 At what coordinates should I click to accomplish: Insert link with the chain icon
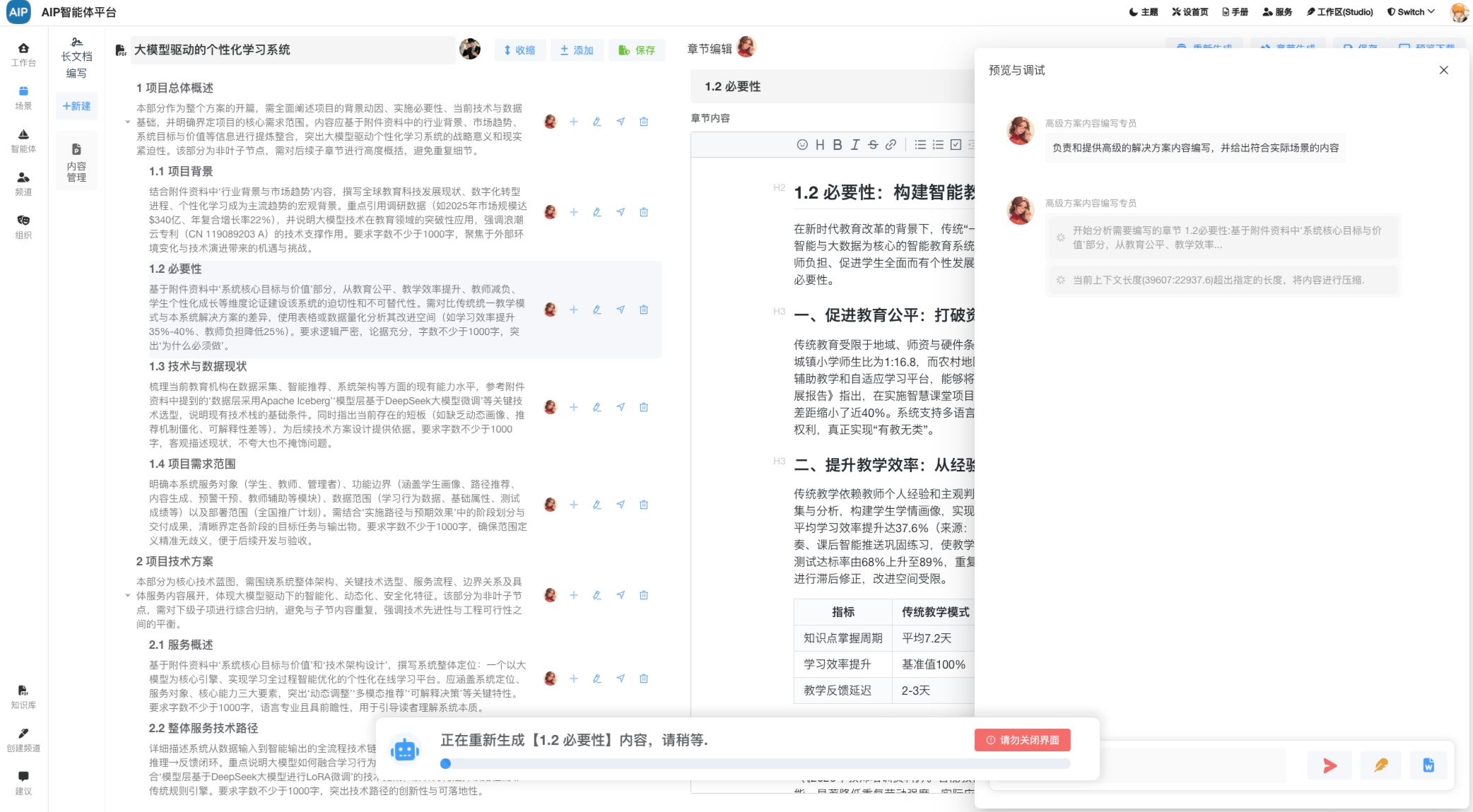pyautogui.click(x=891, y=145)
